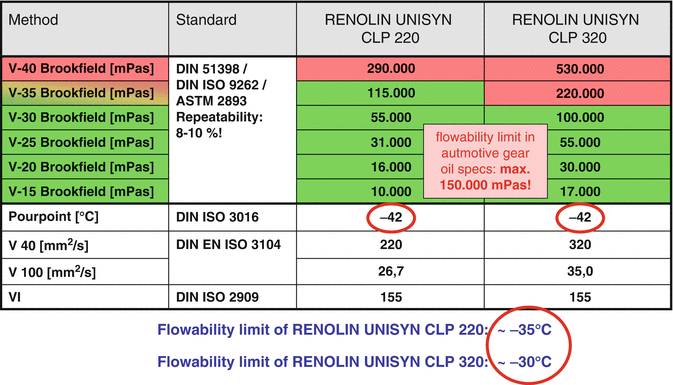This screenshot has width=673, height=385.
Task: Click the Flowability limit of CLP 320 line
Action: 354,361
